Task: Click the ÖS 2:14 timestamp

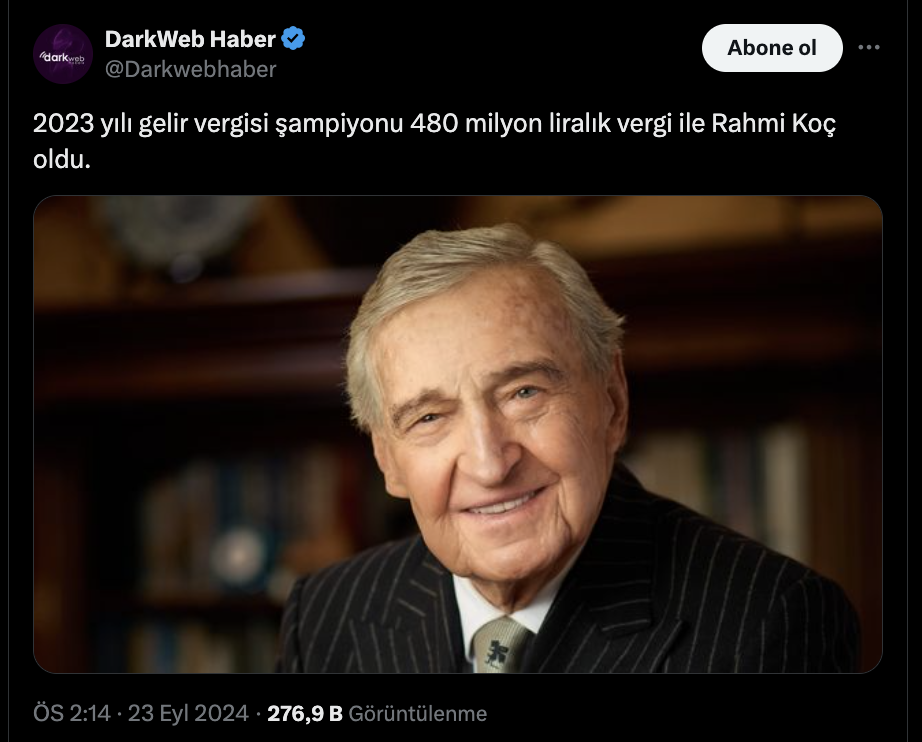Action: (x=72, y=713)
